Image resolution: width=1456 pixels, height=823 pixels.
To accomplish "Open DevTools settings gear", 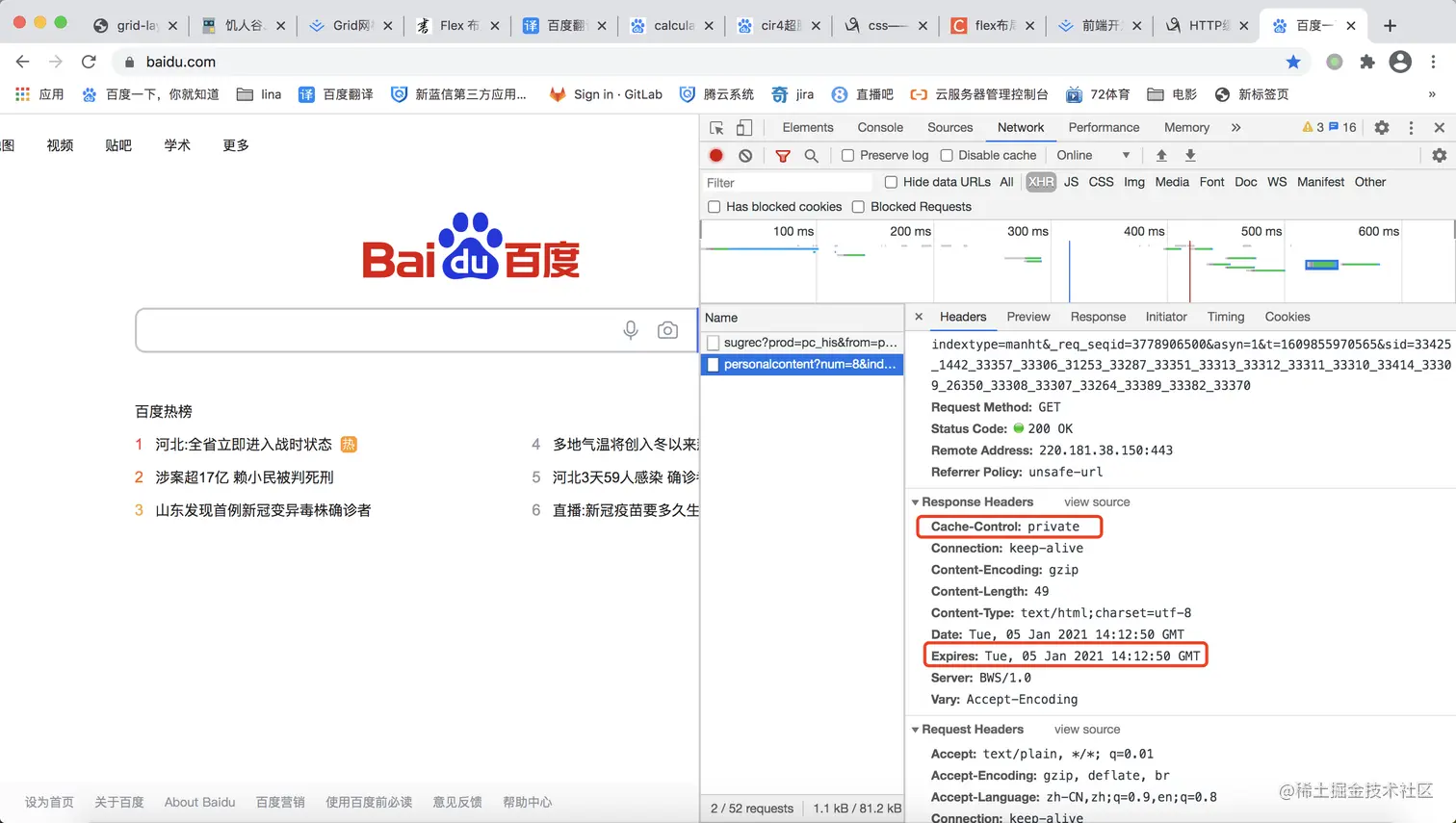I will coord(1382,127).
